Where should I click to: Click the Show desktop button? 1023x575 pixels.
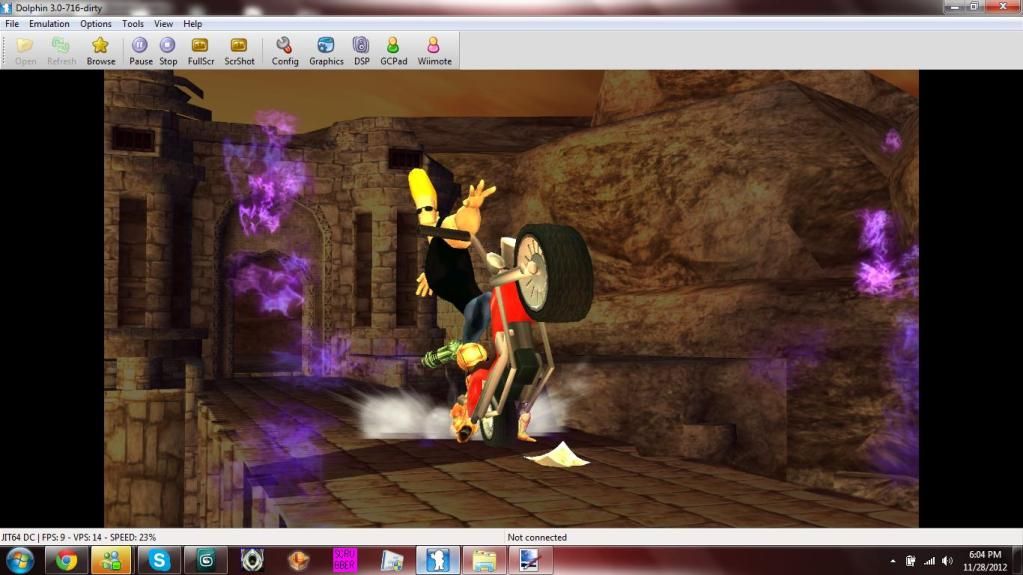click(x=1017, y=561)
